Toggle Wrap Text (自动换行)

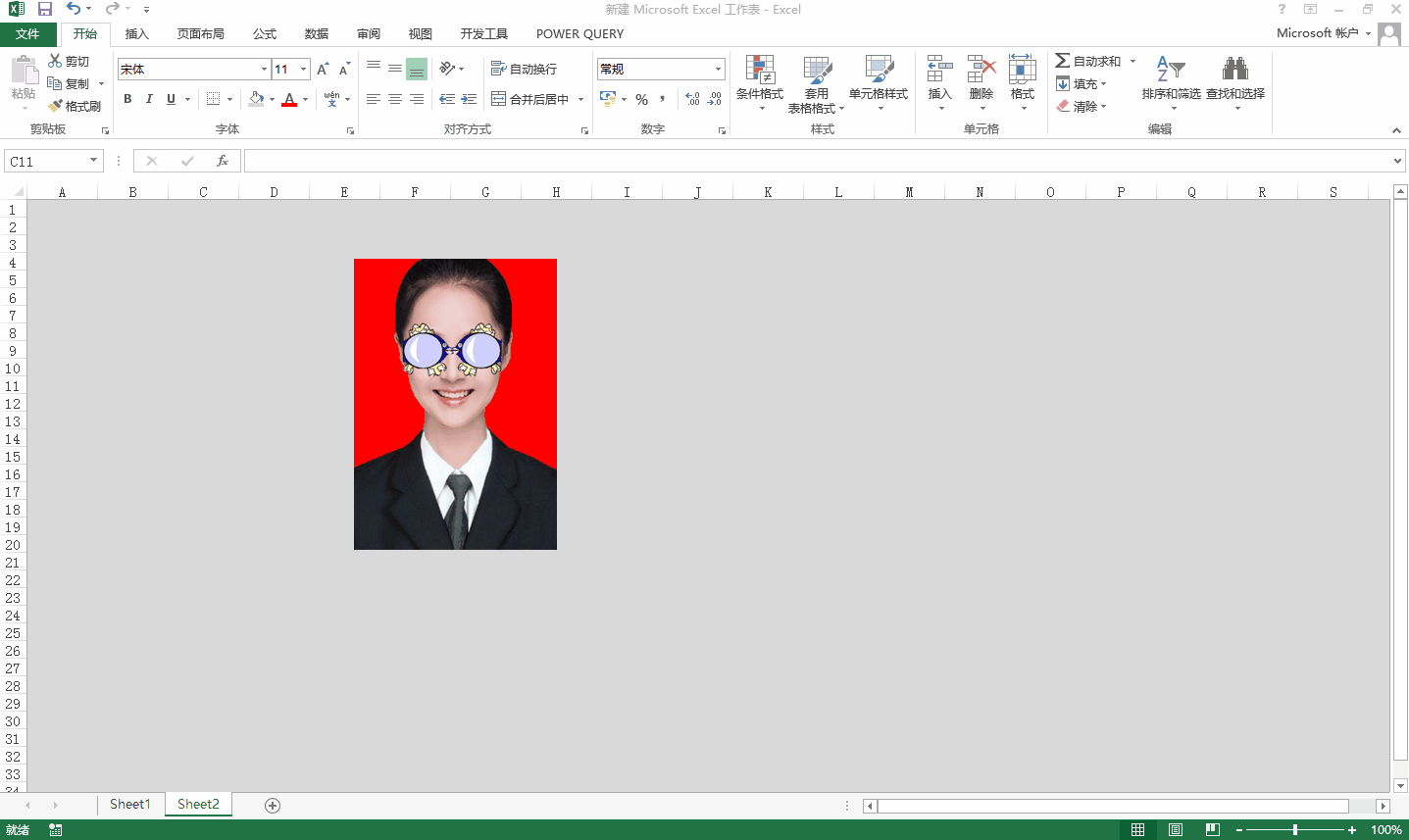(x=524, y=70)
